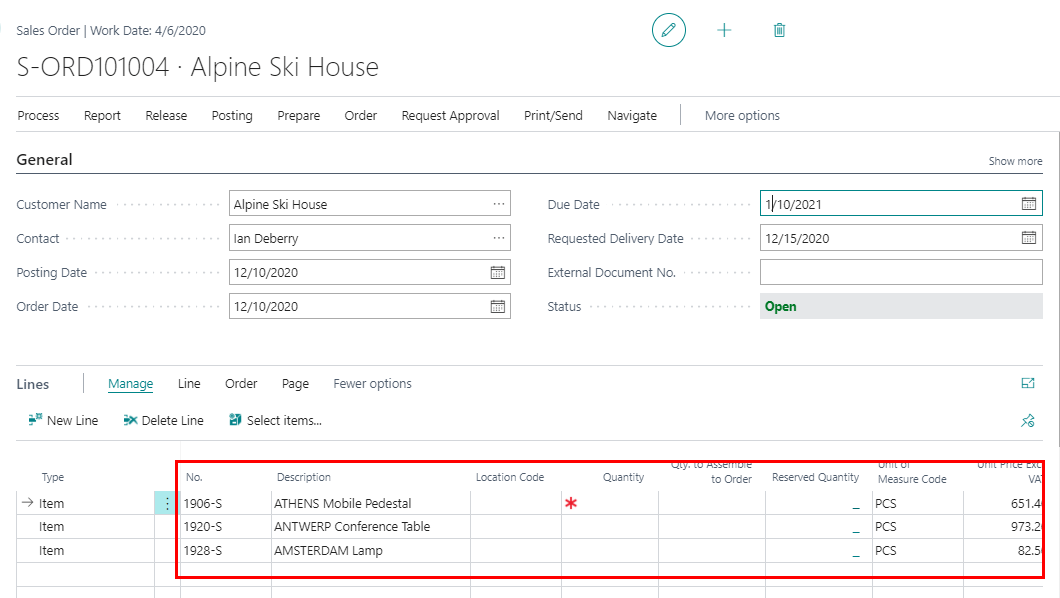Click the Lines section heading
Screen dimensions: 1060x598
[x=32, y=384]
